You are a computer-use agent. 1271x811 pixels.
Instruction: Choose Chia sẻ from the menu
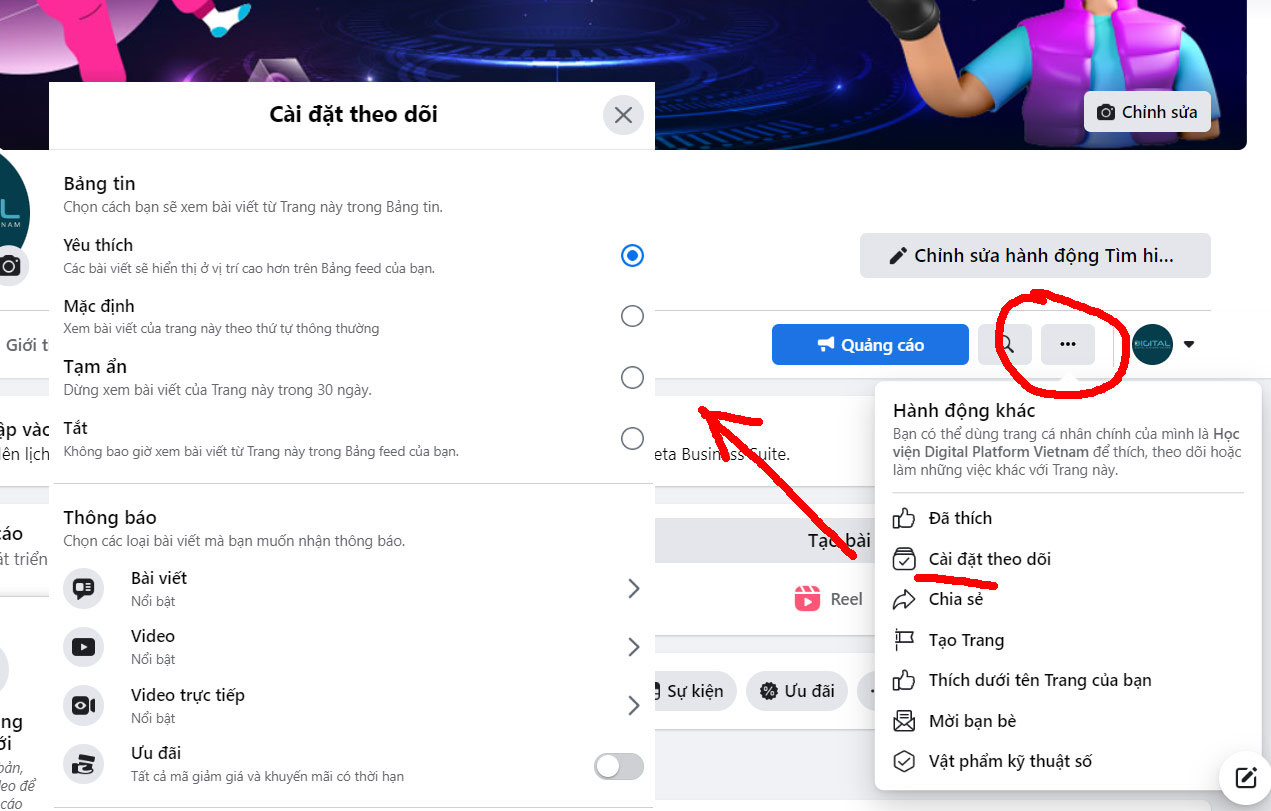tap(955, 599)
